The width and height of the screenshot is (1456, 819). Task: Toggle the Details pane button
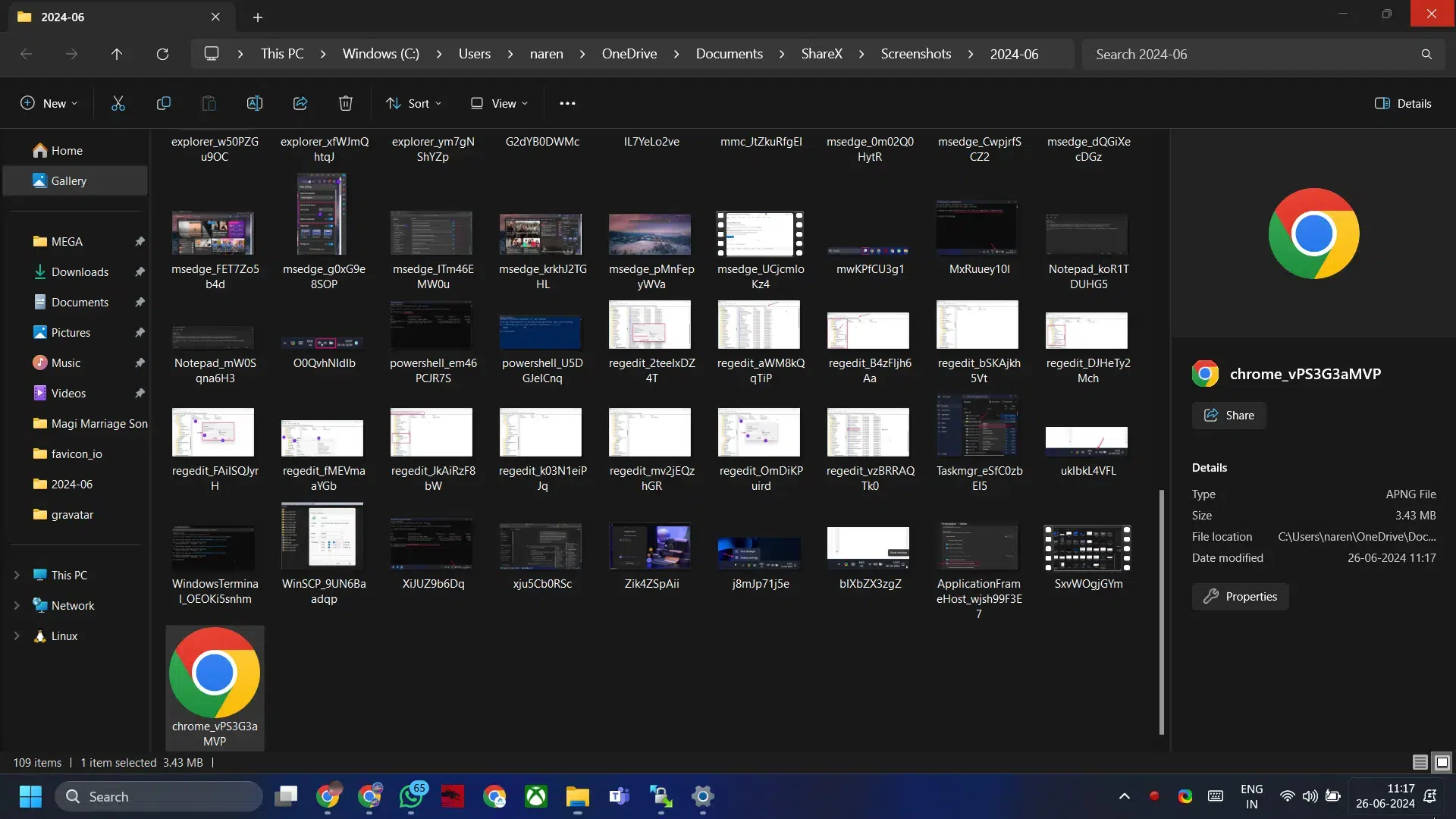coord(1403,103)
